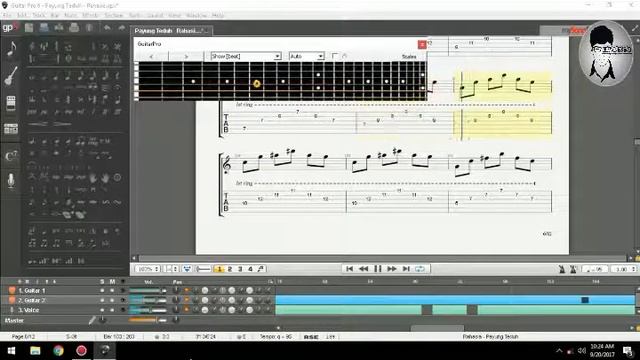Open the Lyrics microphone panel icon
The image size is (640, 360).
(11, 180)
